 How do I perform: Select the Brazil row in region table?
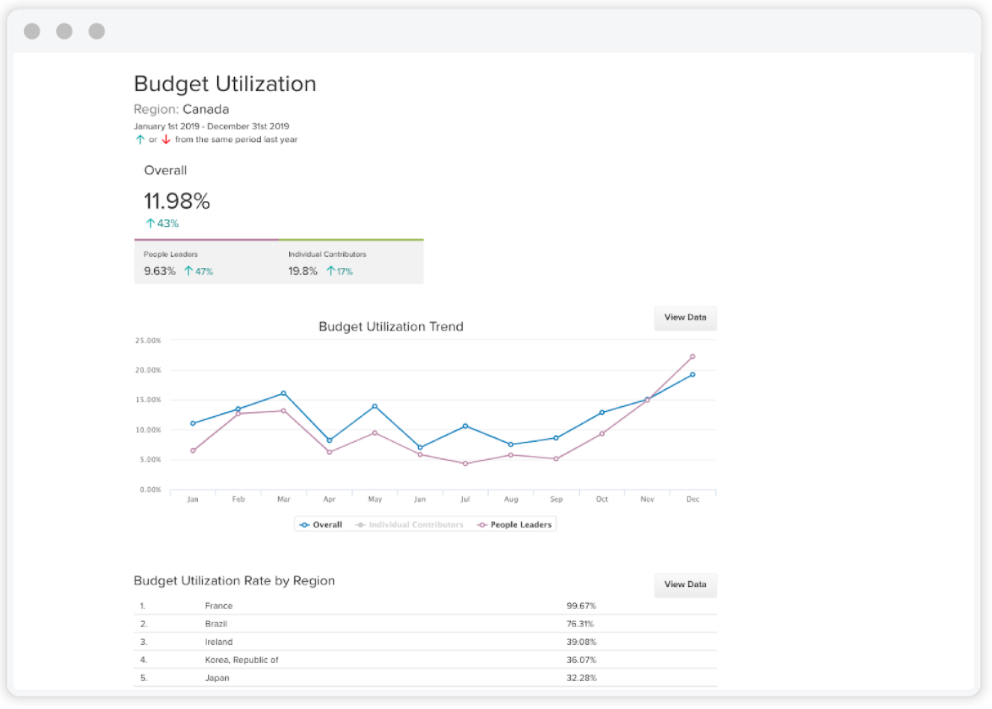coord(425,624)
